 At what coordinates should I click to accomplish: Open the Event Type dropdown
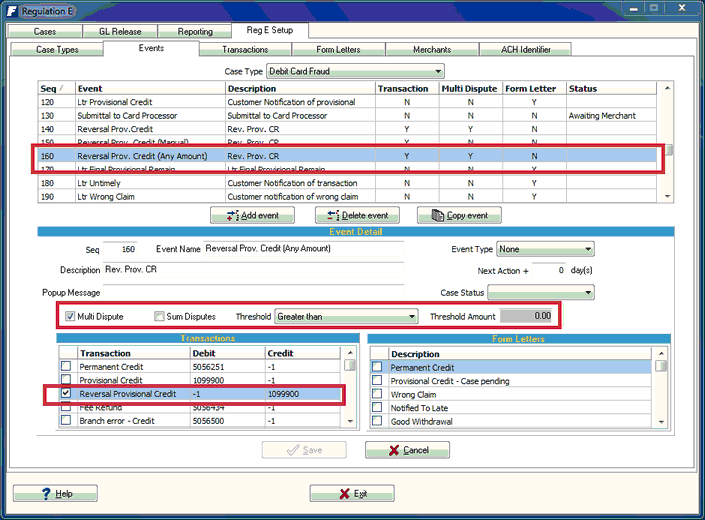[587, 250]
